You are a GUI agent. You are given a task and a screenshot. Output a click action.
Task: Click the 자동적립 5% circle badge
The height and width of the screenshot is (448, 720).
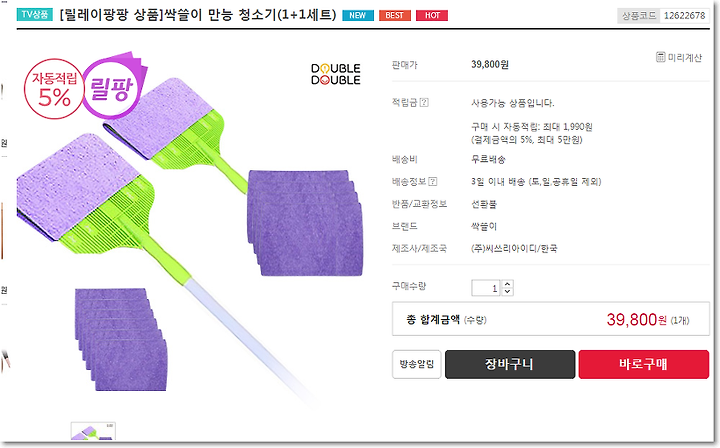click(x=54, y=89)
